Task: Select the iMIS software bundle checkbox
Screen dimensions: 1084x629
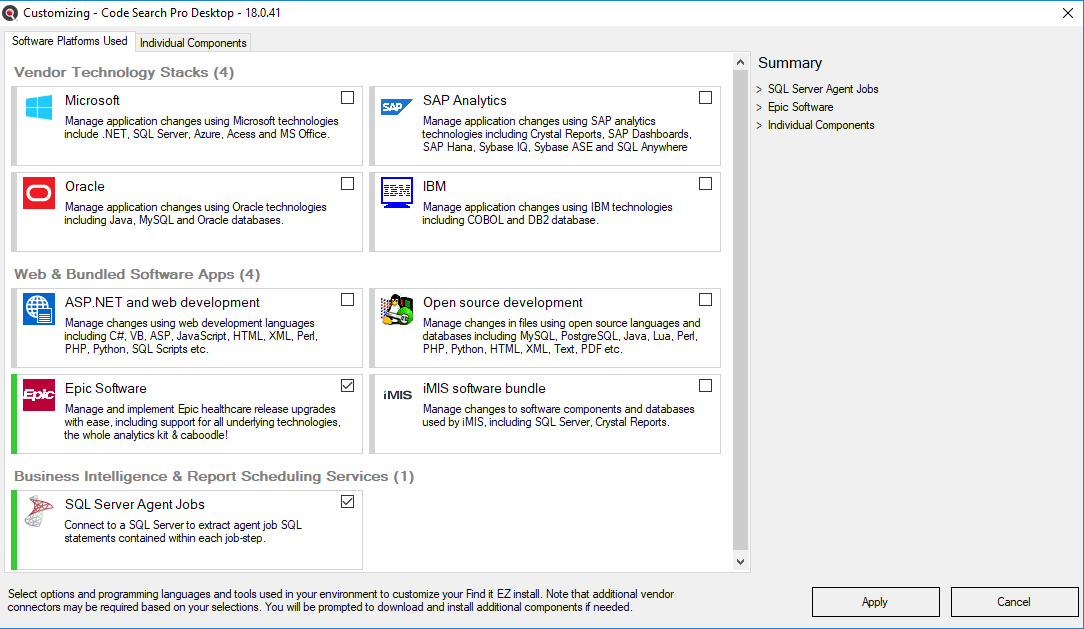Action: pyautogui.click(x=705, y=386)
